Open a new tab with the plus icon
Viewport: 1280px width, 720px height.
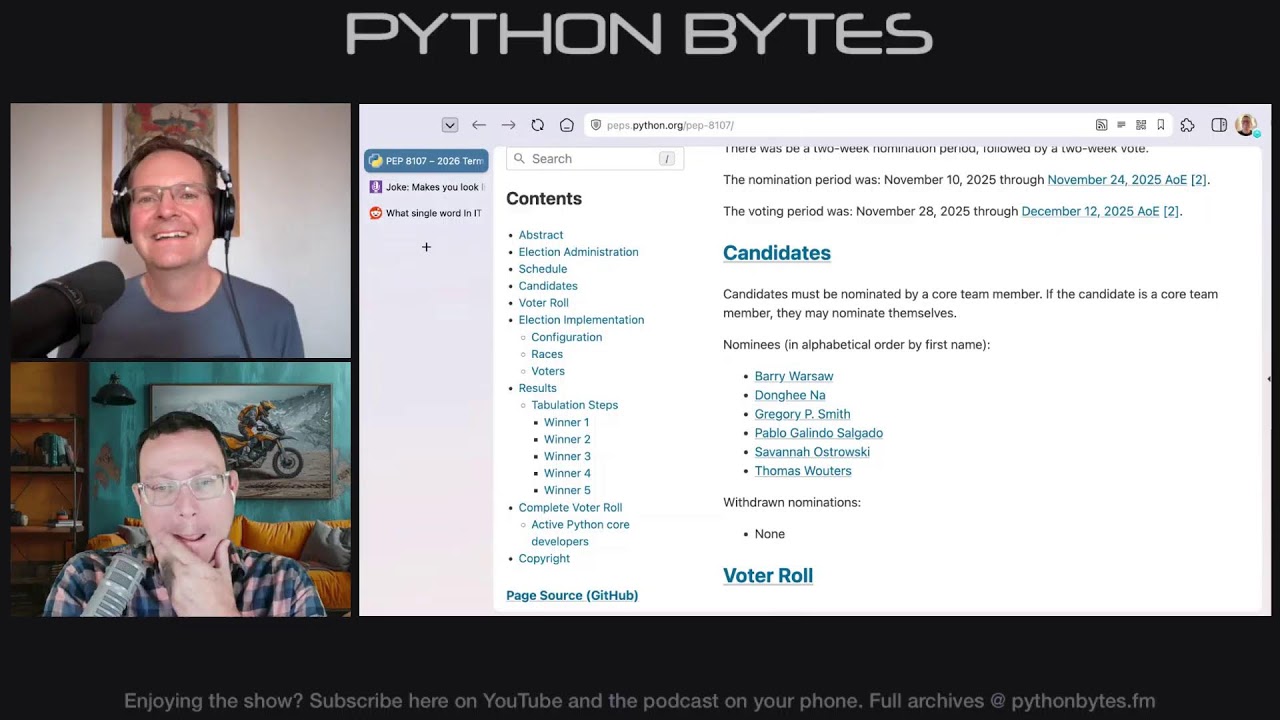pos(426,247)
